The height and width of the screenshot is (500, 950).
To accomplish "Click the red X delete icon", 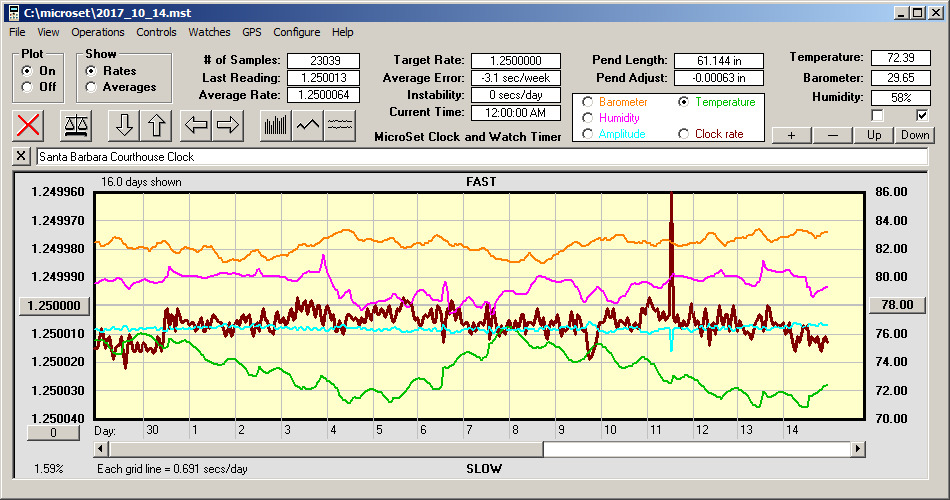I will click(x=28, y=125).
